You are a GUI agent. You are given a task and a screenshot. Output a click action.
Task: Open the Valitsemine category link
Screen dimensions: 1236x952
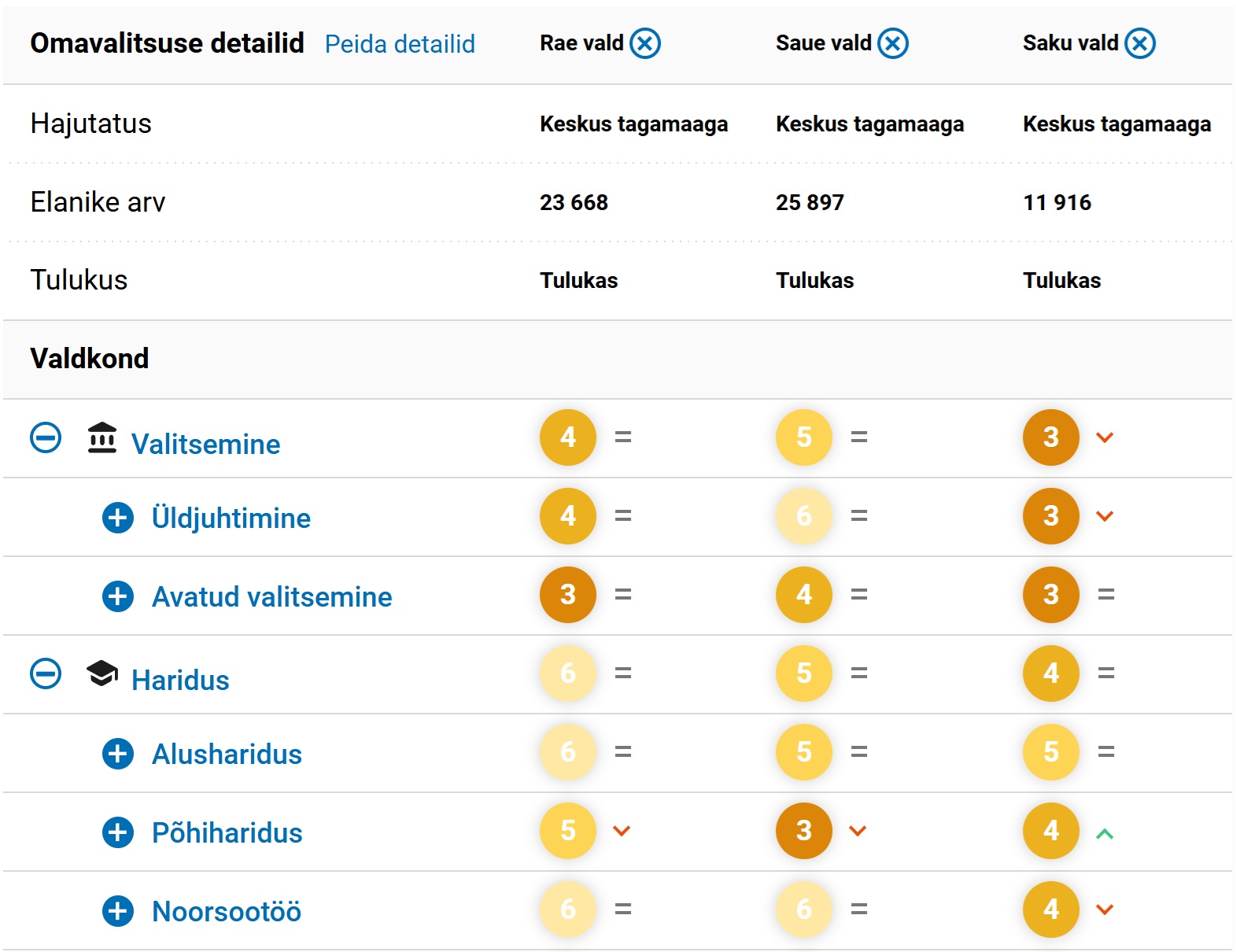pos(205,445)
